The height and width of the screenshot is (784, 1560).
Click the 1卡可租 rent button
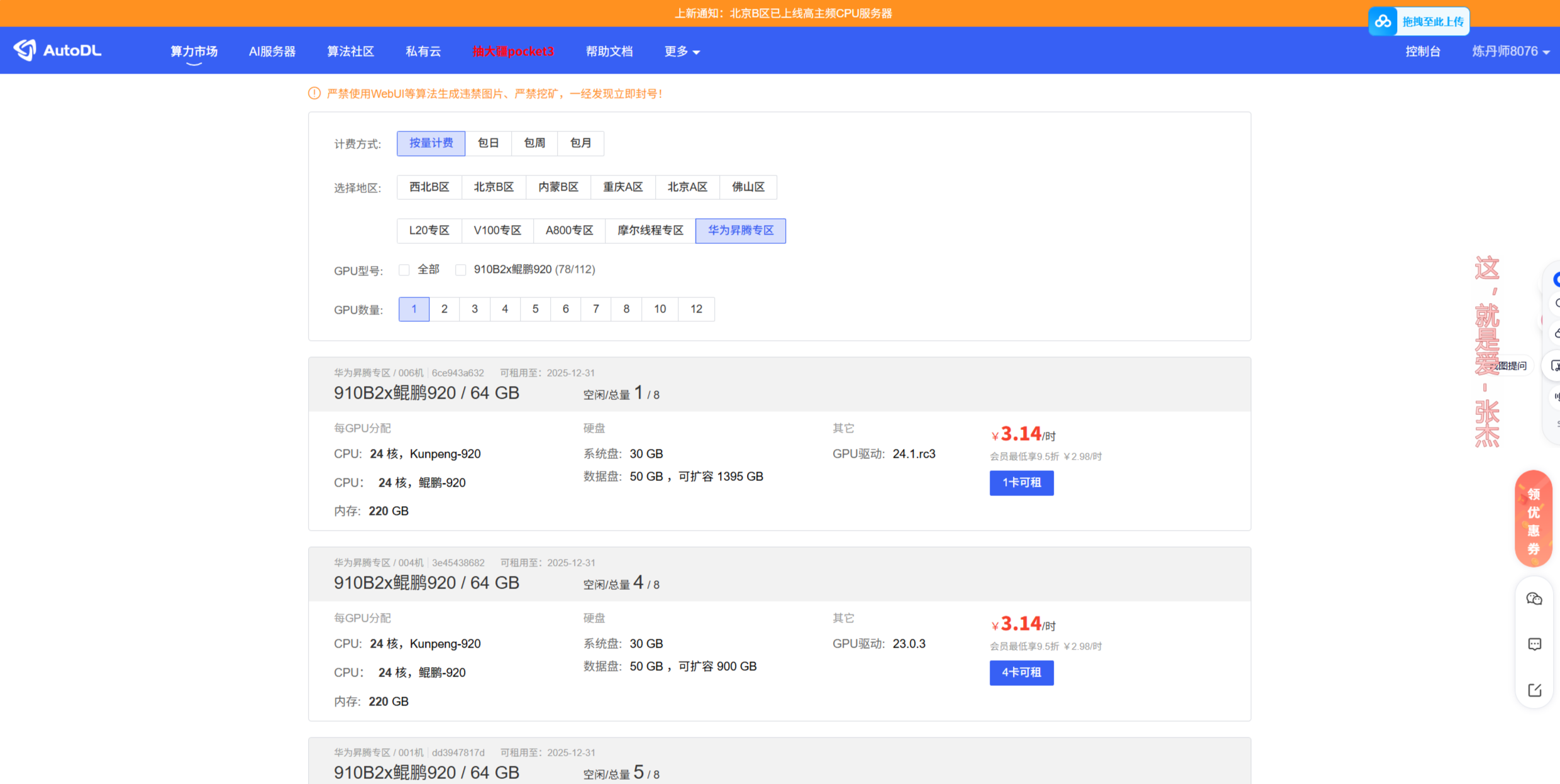pos(1022,483)
